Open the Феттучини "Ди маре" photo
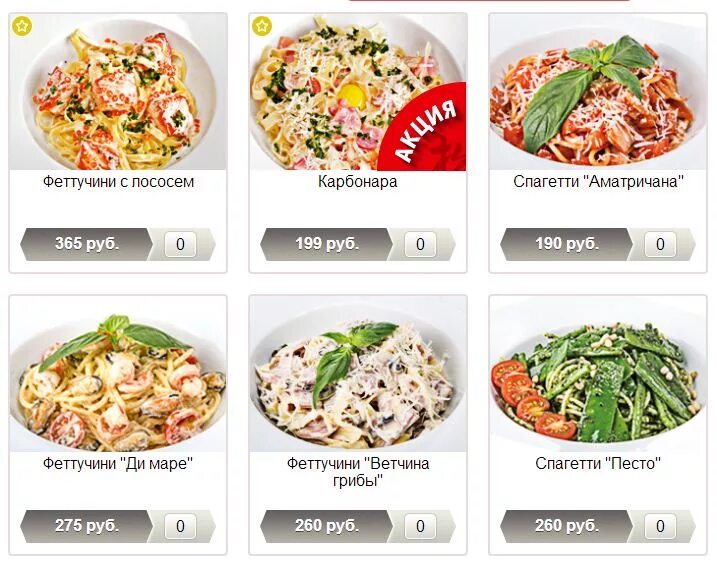The image size is (717, 574). (118, 374)
